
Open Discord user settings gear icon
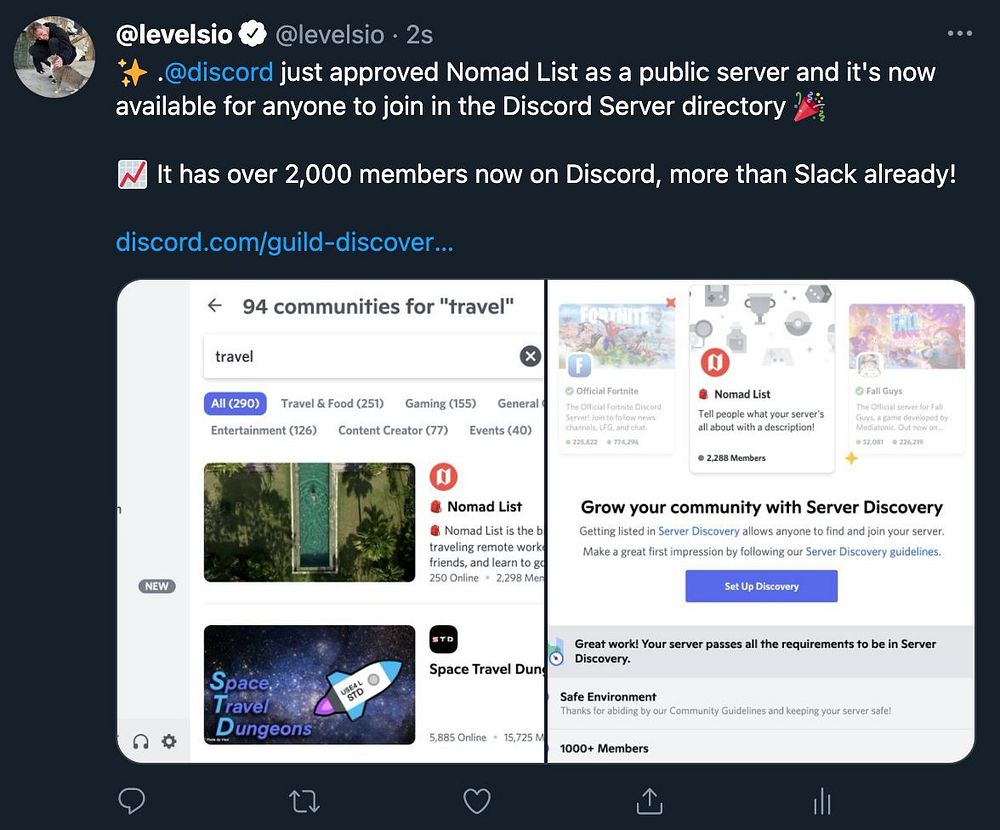tap(169, 741)
